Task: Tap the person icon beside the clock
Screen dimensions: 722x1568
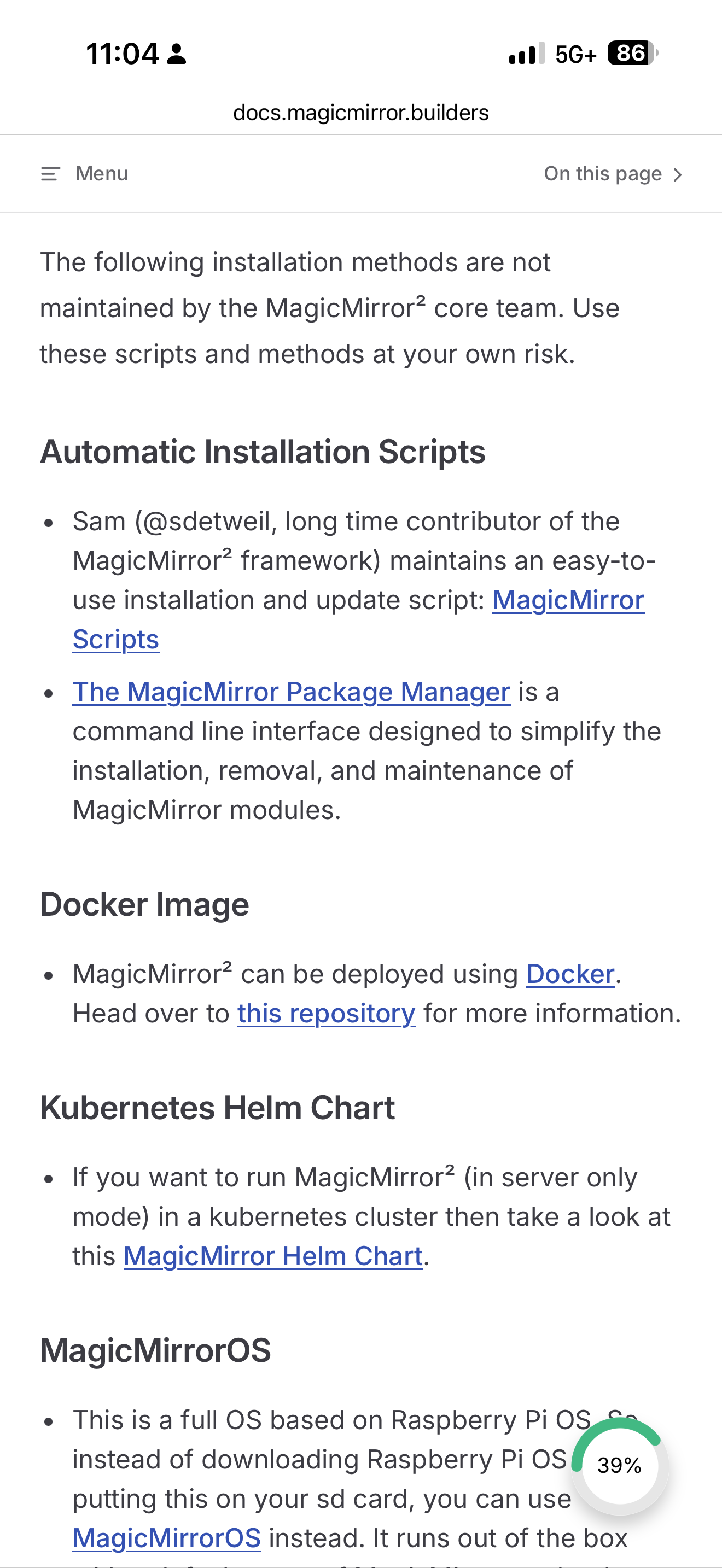Action: pyautogui.click(x=177, y=54)
